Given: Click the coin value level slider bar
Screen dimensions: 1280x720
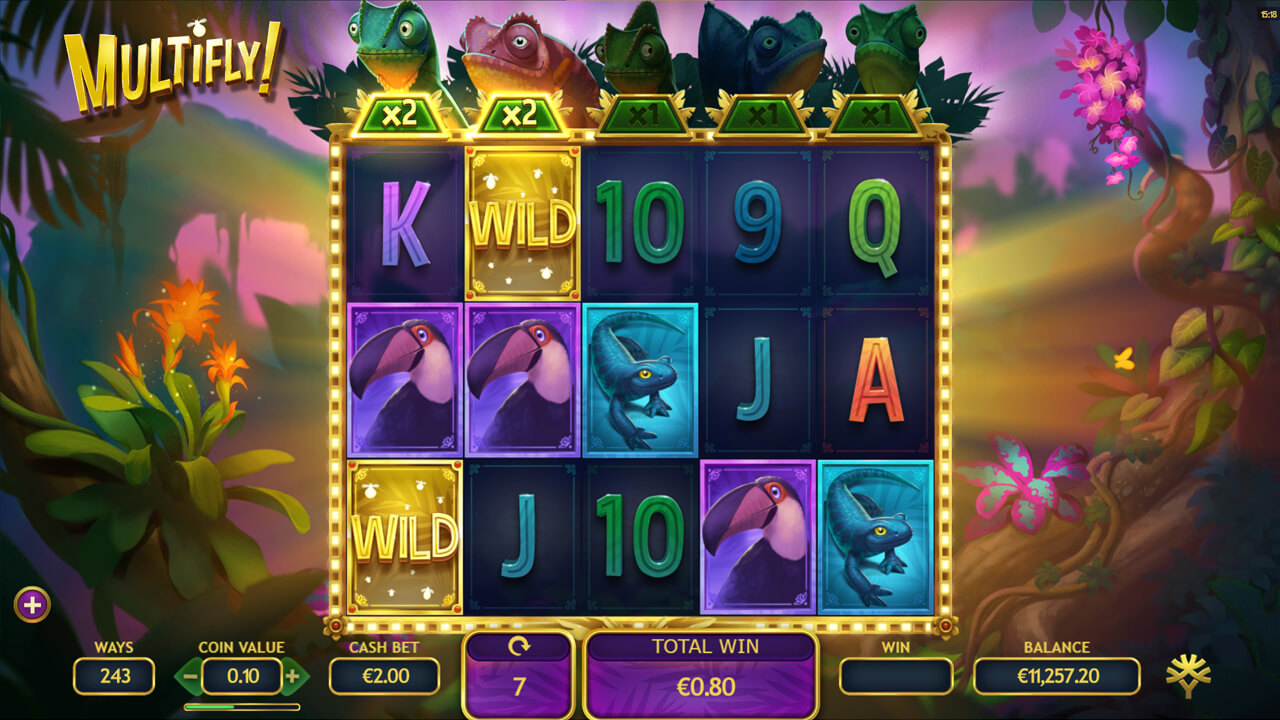Looking at the screenshot, I should click(x=242, y=707).
